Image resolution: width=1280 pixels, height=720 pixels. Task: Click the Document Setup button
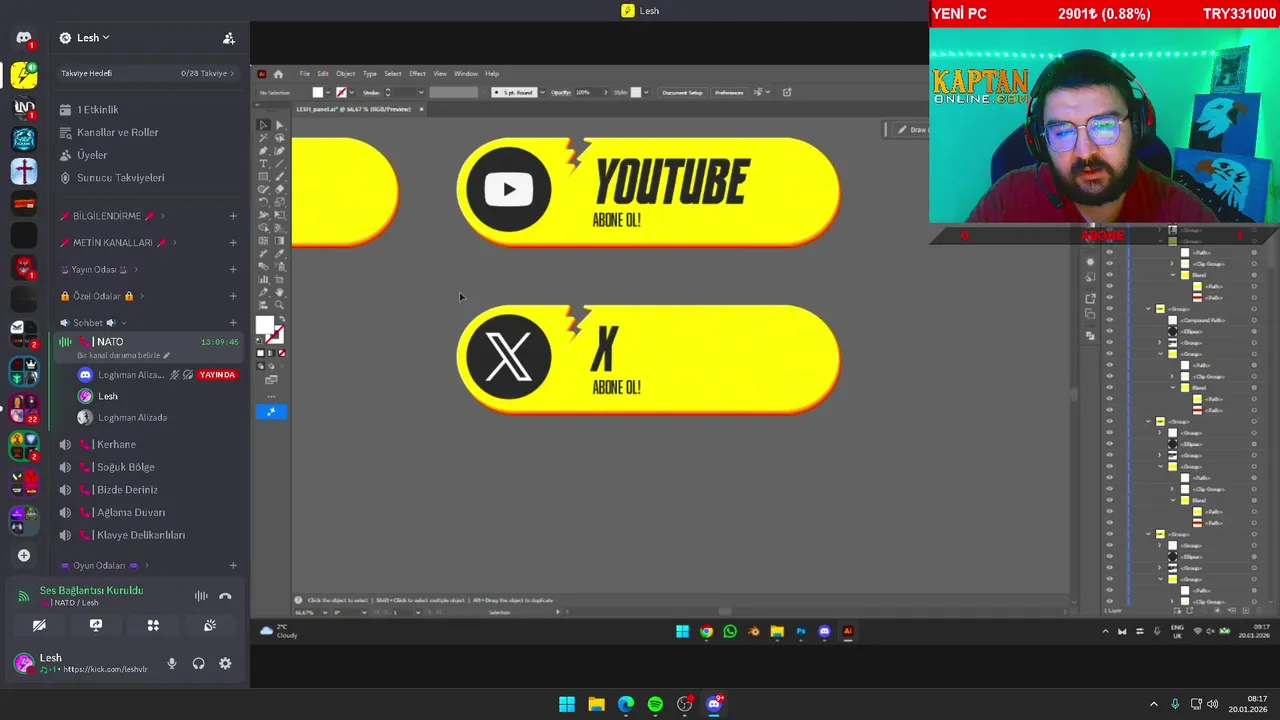click(683, 92)
